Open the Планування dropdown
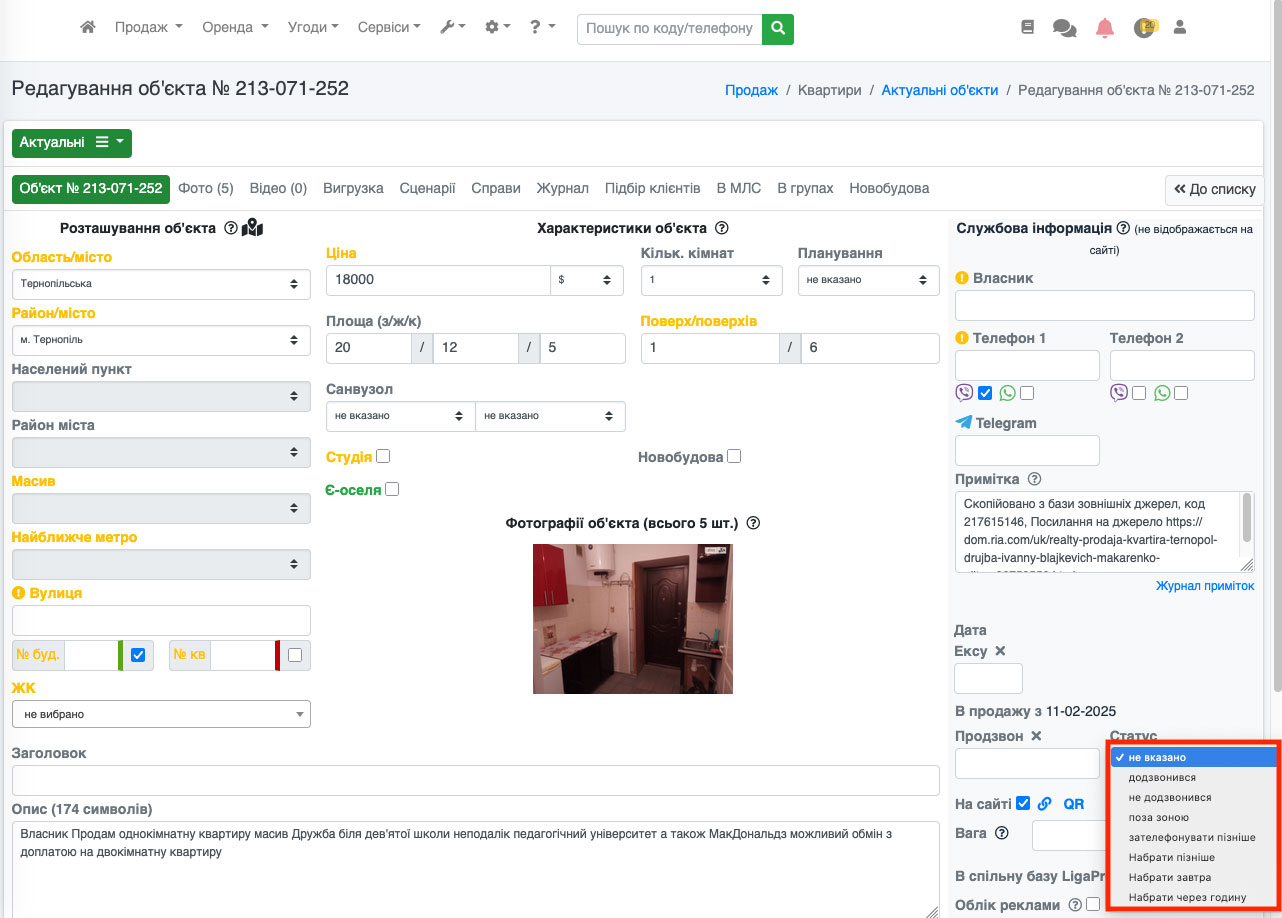The height and width of the screenshot is (918, 1282). pyautogui.click(x=868, y=280)
